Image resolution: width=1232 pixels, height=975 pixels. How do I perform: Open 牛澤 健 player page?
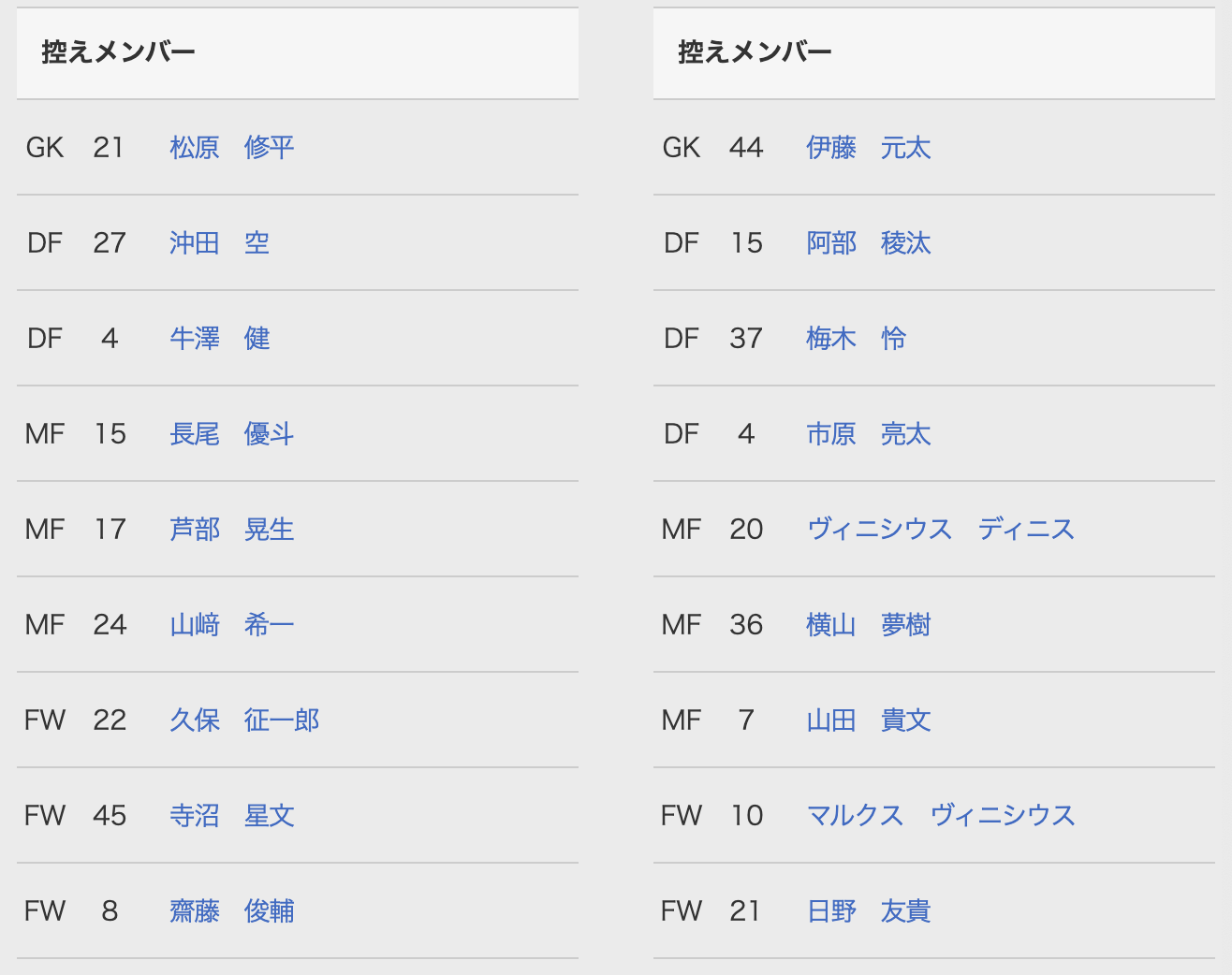pyautogui.click(x=219, y=339)
